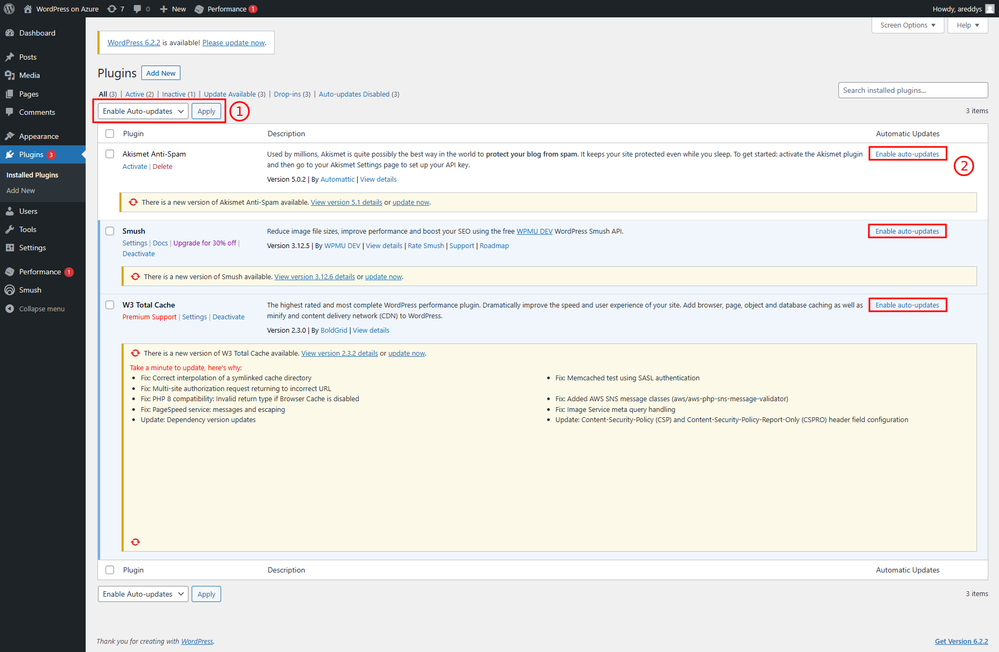Click the Settings icon in sidebar
Viewport: 999px width, 652px height.
(x=10, y=247)
